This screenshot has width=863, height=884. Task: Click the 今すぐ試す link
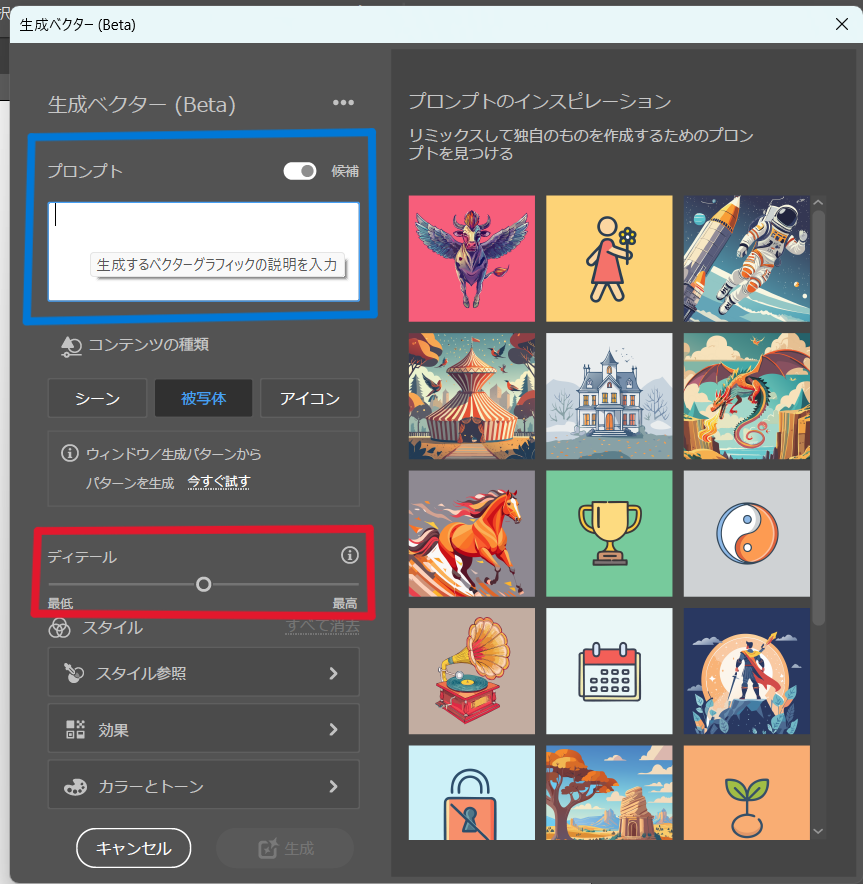tap(218, 482)
